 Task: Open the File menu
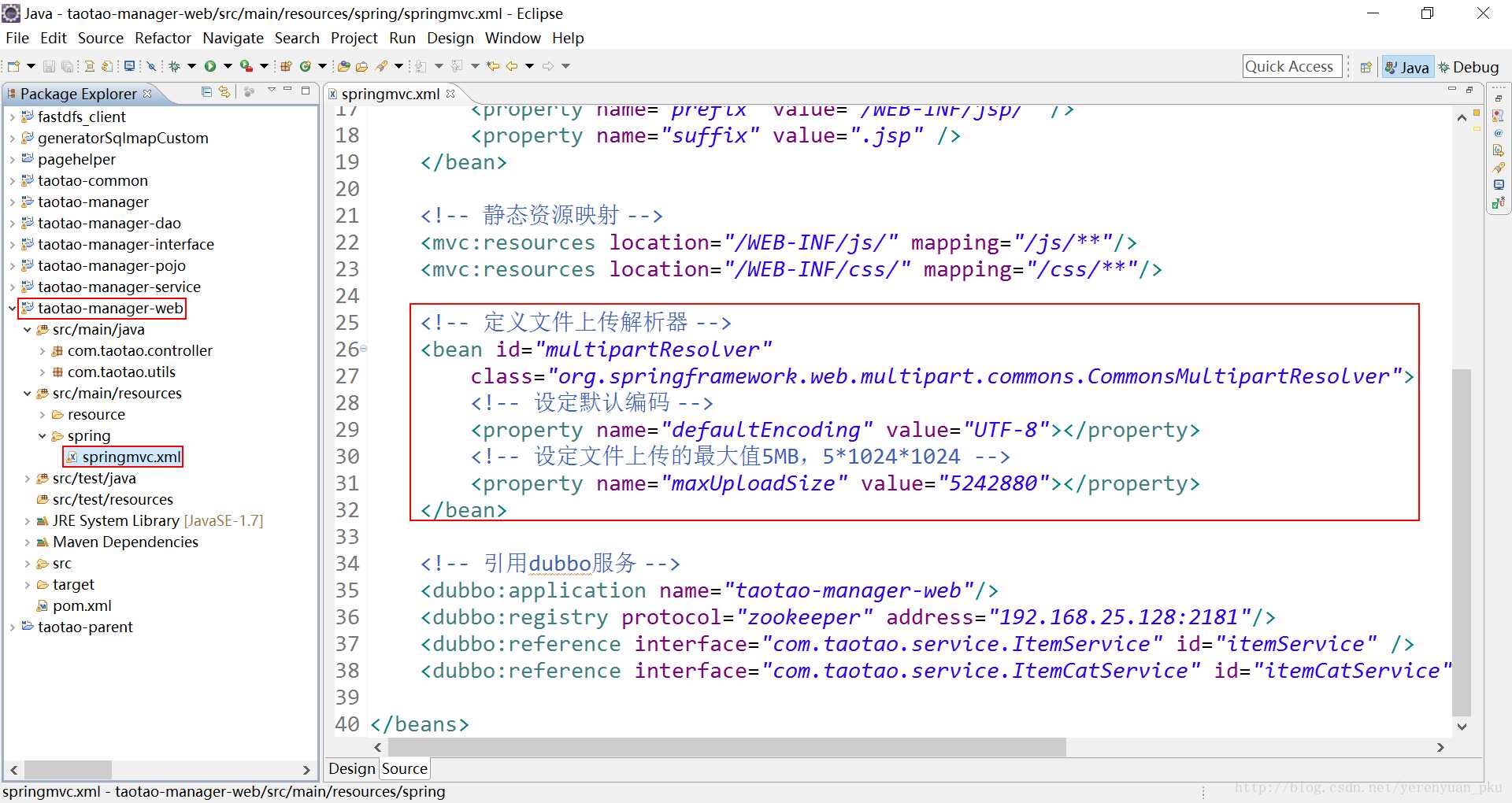pyautogui.click(x=17, y=38)
